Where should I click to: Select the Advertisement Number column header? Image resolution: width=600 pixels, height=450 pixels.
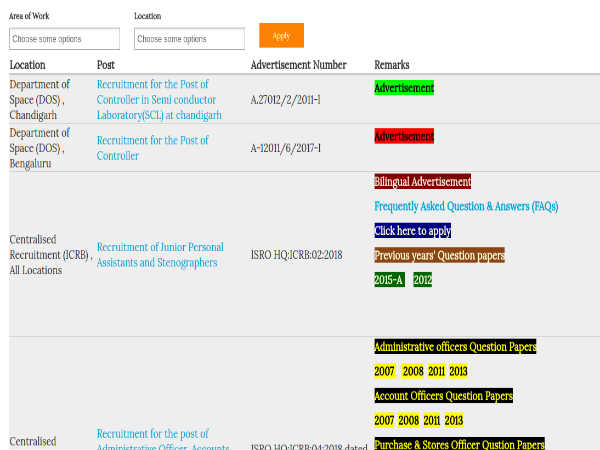pos(298,65)
